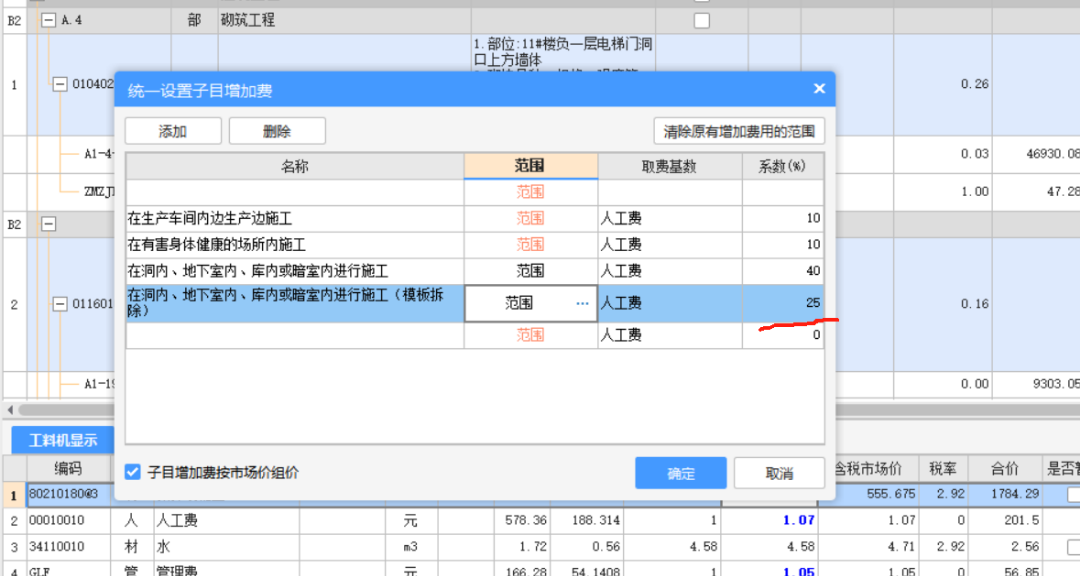Click the 188.314 cell

pyautogui.click(x=595, y=520)
